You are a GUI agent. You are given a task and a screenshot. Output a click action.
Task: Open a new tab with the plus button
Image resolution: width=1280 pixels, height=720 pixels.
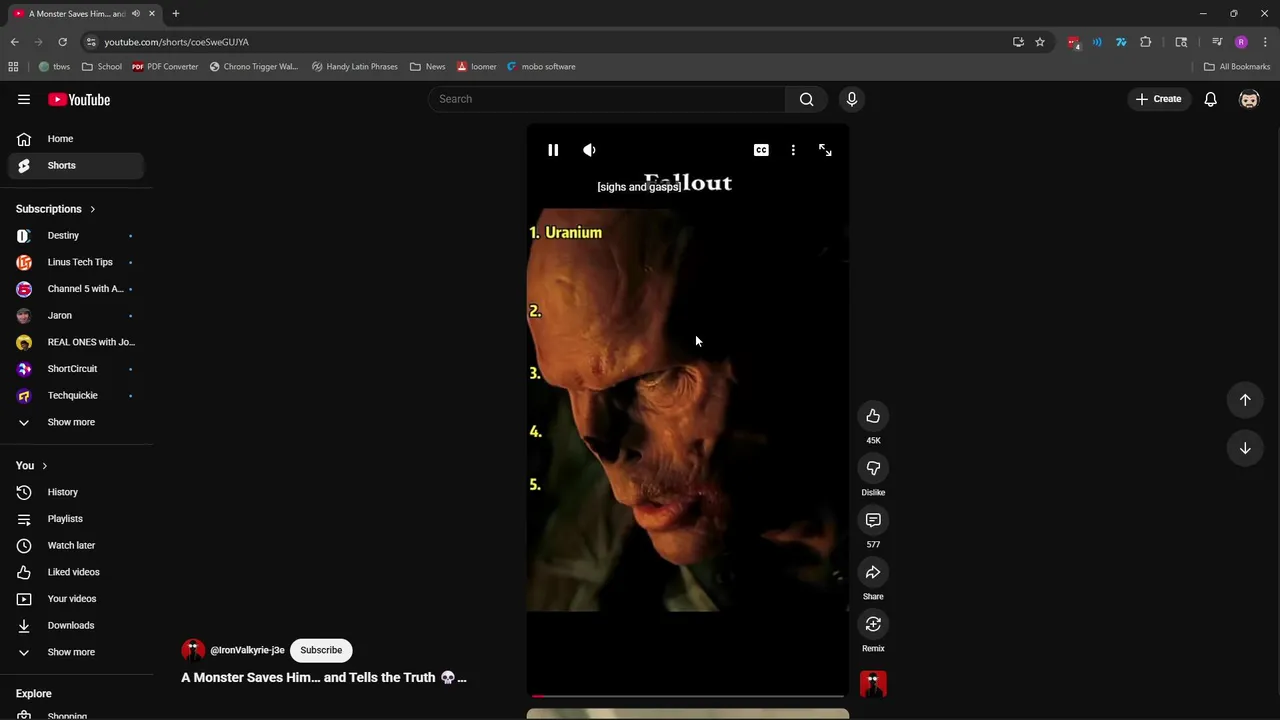[x=175, y=14]
